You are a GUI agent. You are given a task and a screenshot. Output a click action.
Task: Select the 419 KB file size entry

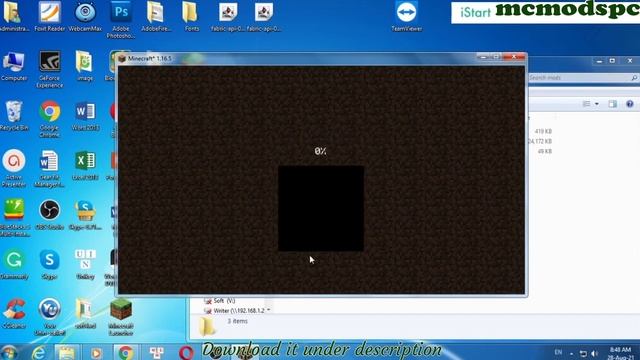tap(543, 131)
